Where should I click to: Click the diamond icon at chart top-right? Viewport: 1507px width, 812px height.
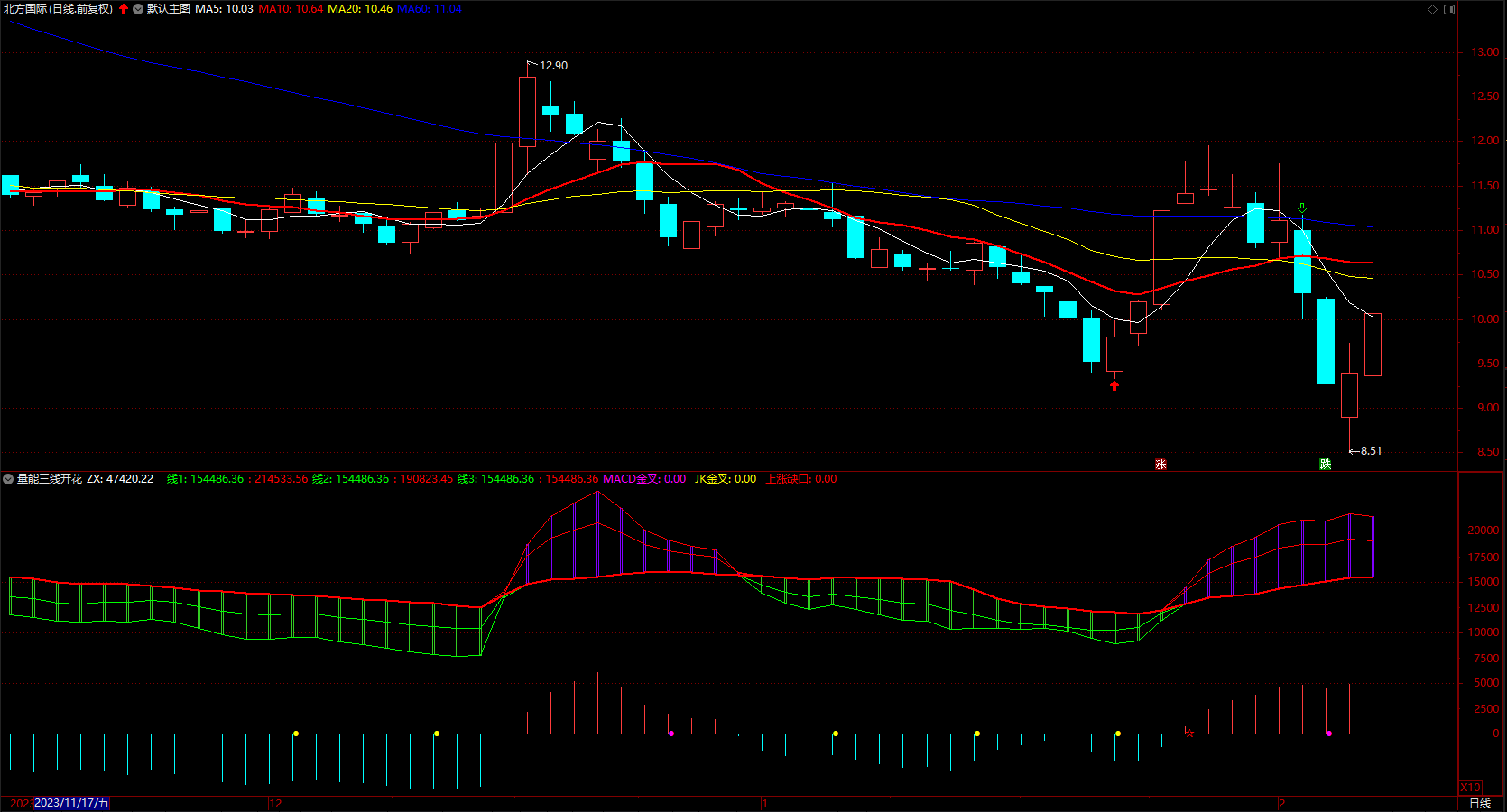pyautogui.click(x=1432, y=9)
